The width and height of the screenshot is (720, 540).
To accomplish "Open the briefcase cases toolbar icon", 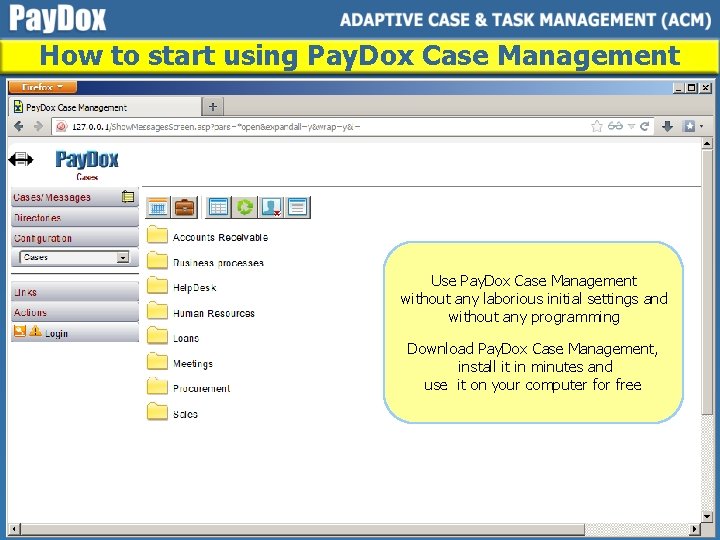I will [185, 207].
